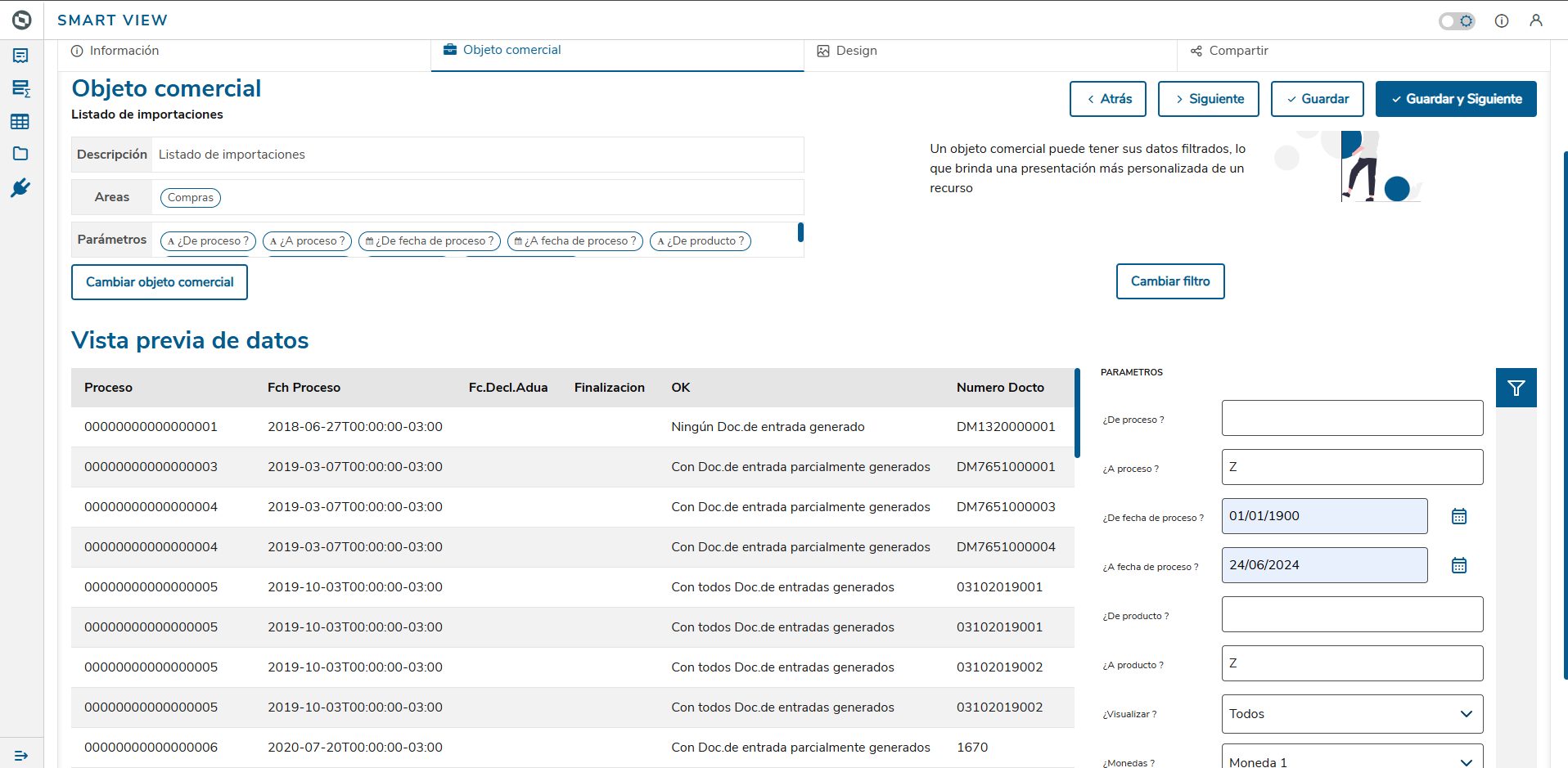Click the blue filter funnel icon
The height and width of the screenshot is (768, 1568).
pos(1516,388)
